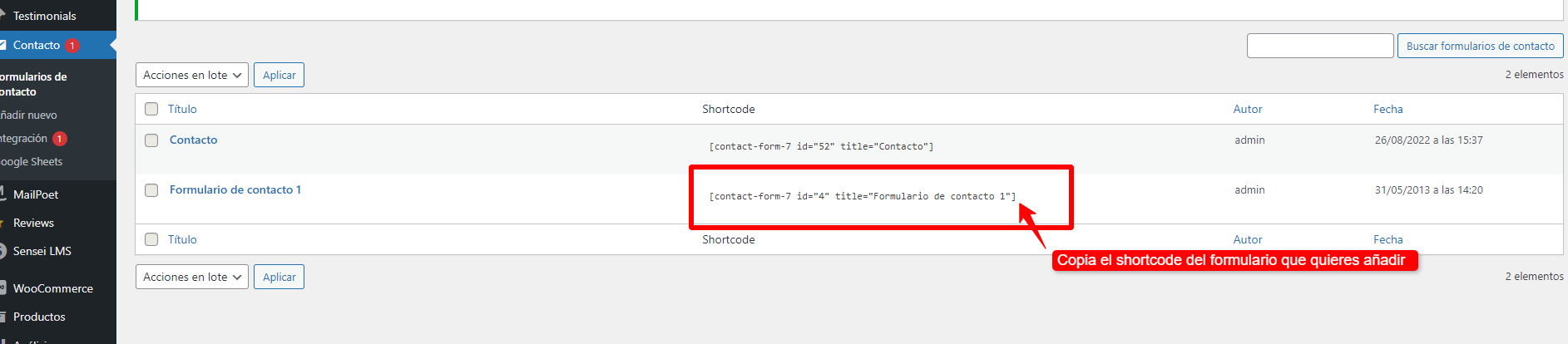
Task: Open the Sensei LMS icon
Action: pyautogui.click(x=2, y=251)
